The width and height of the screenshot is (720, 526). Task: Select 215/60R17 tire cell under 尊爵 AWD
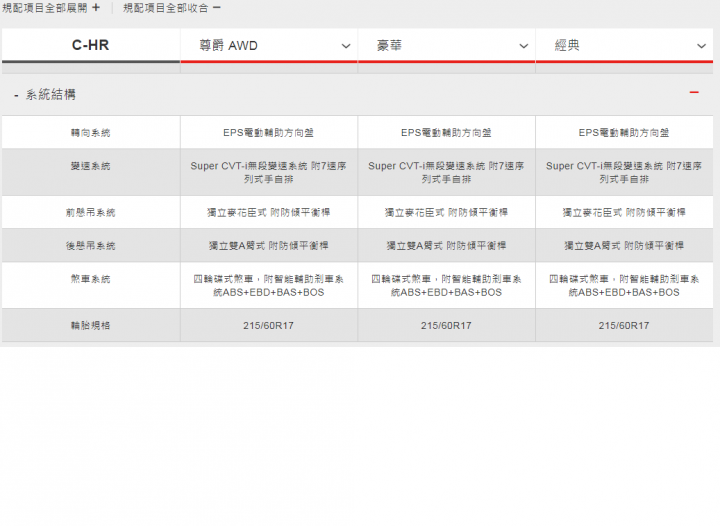(x=269, y=325)
